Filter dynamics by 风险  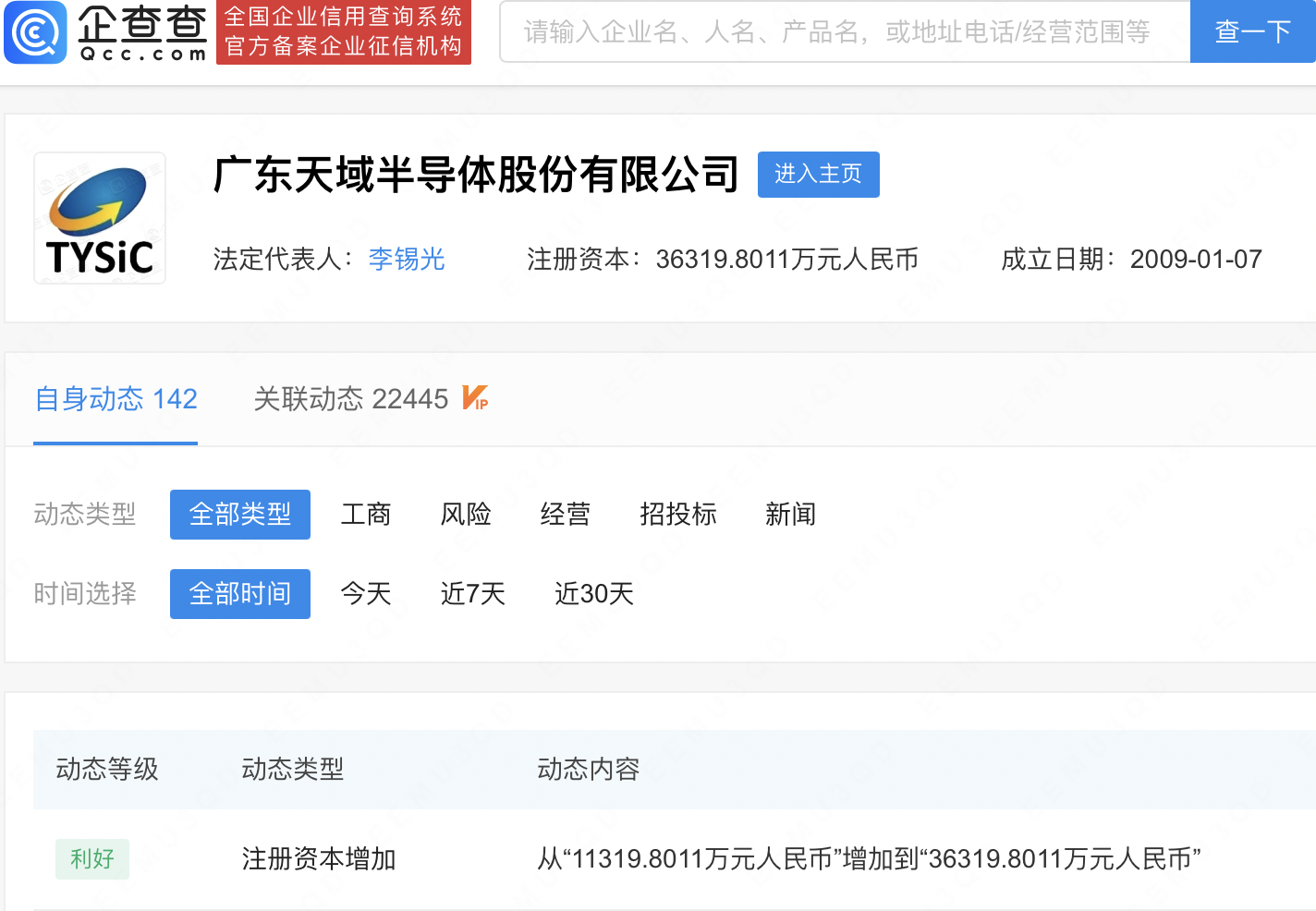(466, 515)
